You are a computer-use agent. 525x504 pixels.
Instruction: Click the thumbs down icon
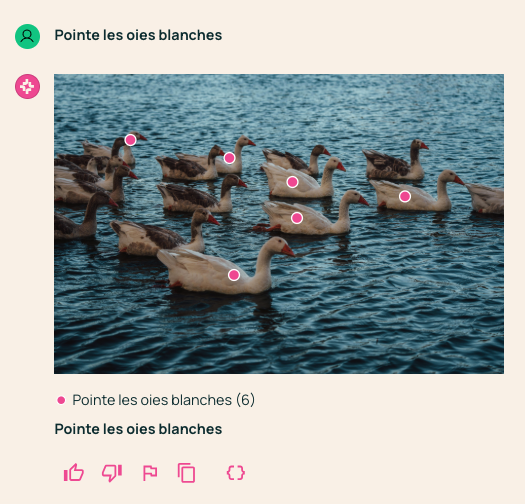click(112, 473)
